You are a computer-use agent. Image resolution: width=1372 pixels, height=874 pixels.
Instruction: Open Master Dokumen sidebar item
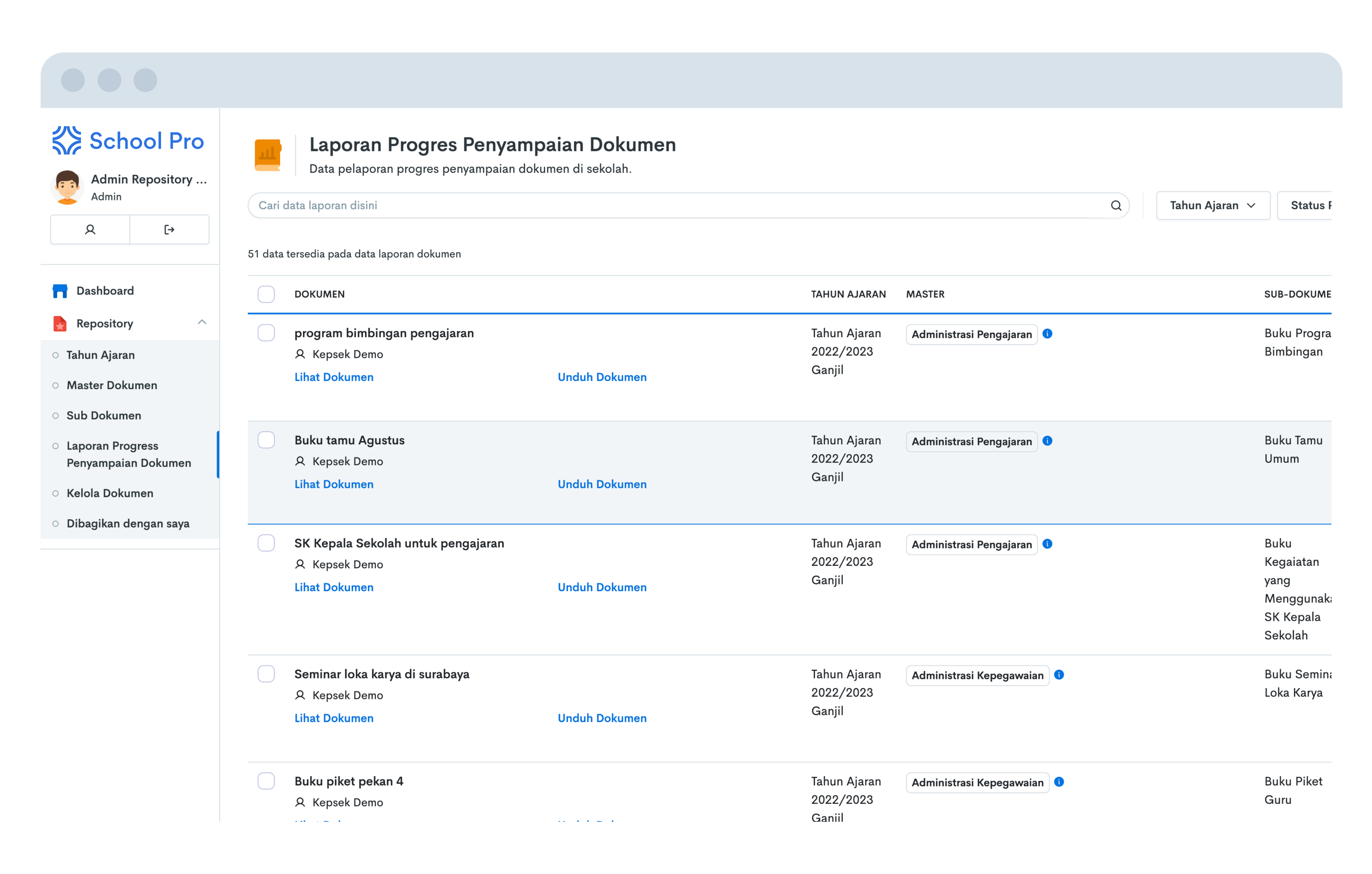tap(112, 385)
